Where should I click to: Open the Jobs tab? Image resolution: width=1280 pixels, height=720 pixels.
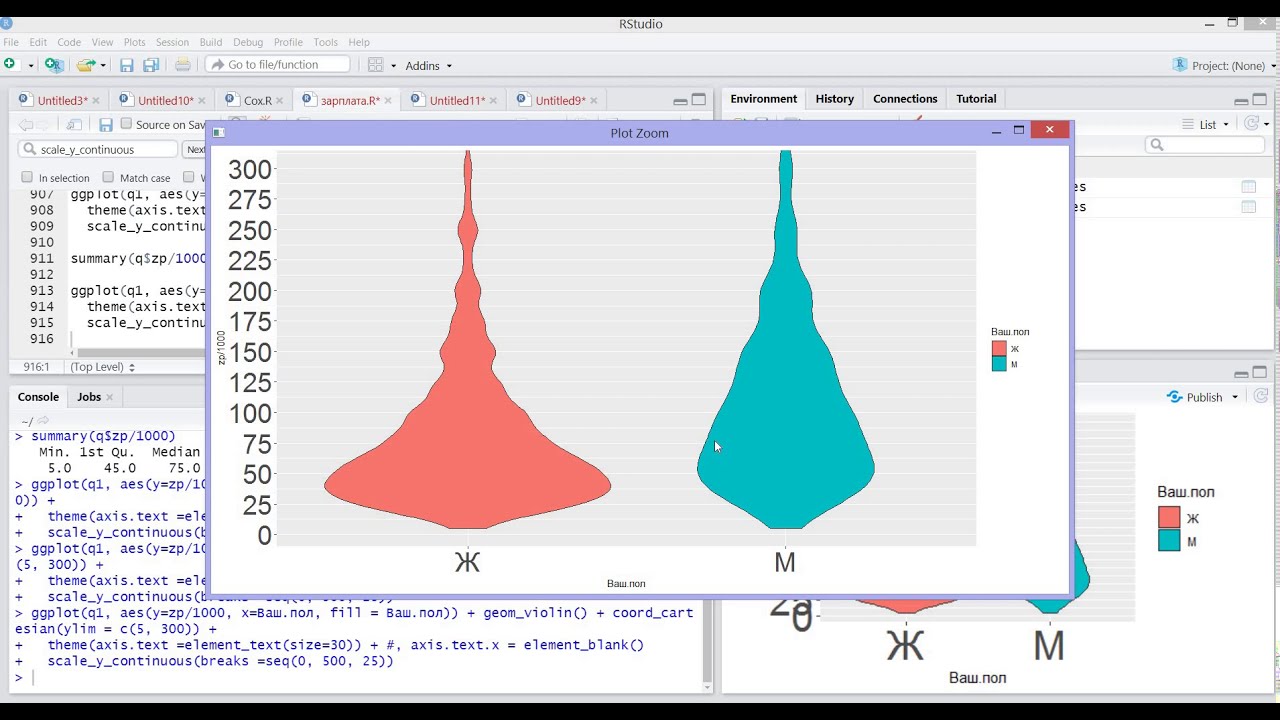89,397
